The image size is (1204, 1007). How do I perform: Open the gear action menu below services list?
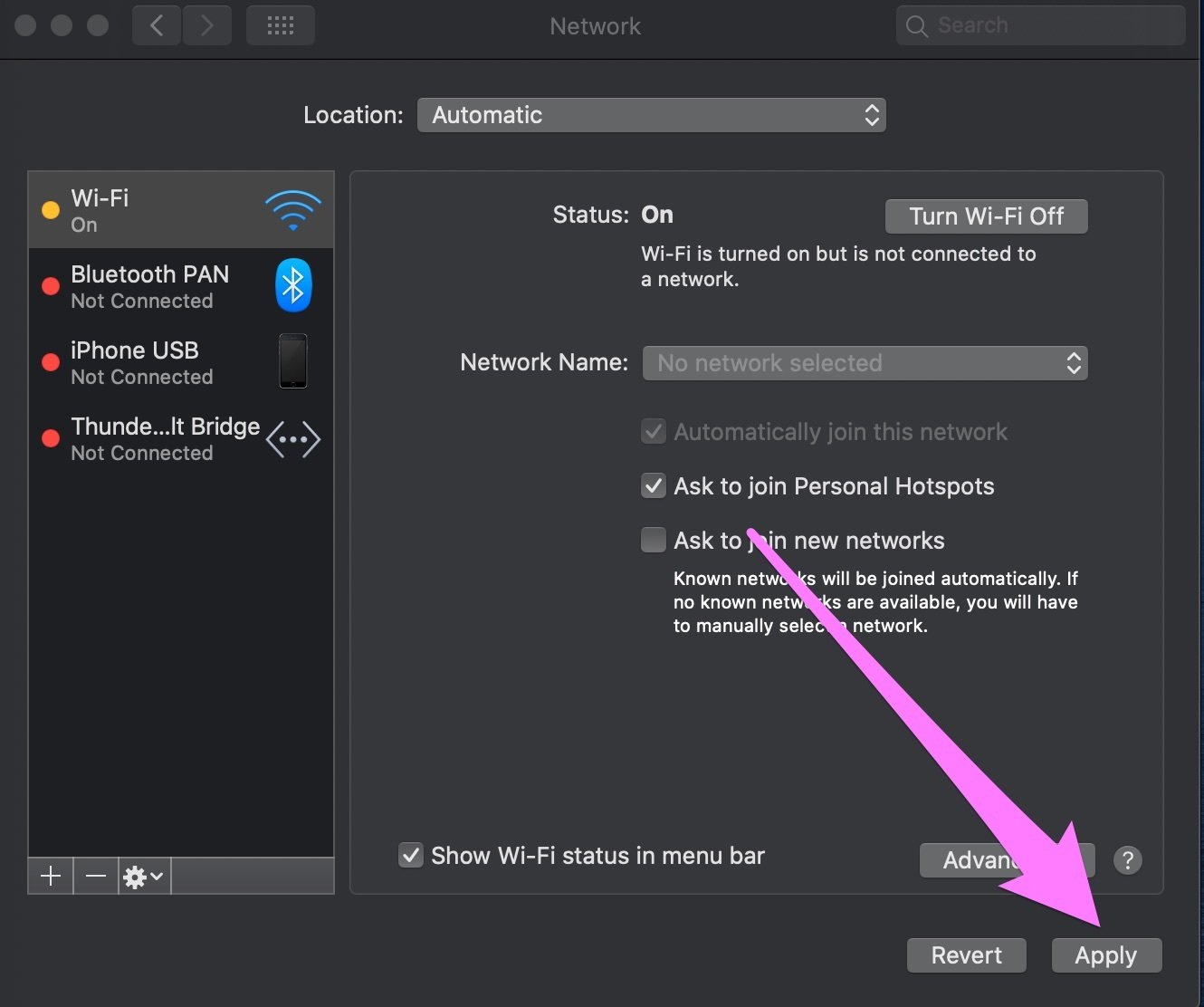click(144, 876)
